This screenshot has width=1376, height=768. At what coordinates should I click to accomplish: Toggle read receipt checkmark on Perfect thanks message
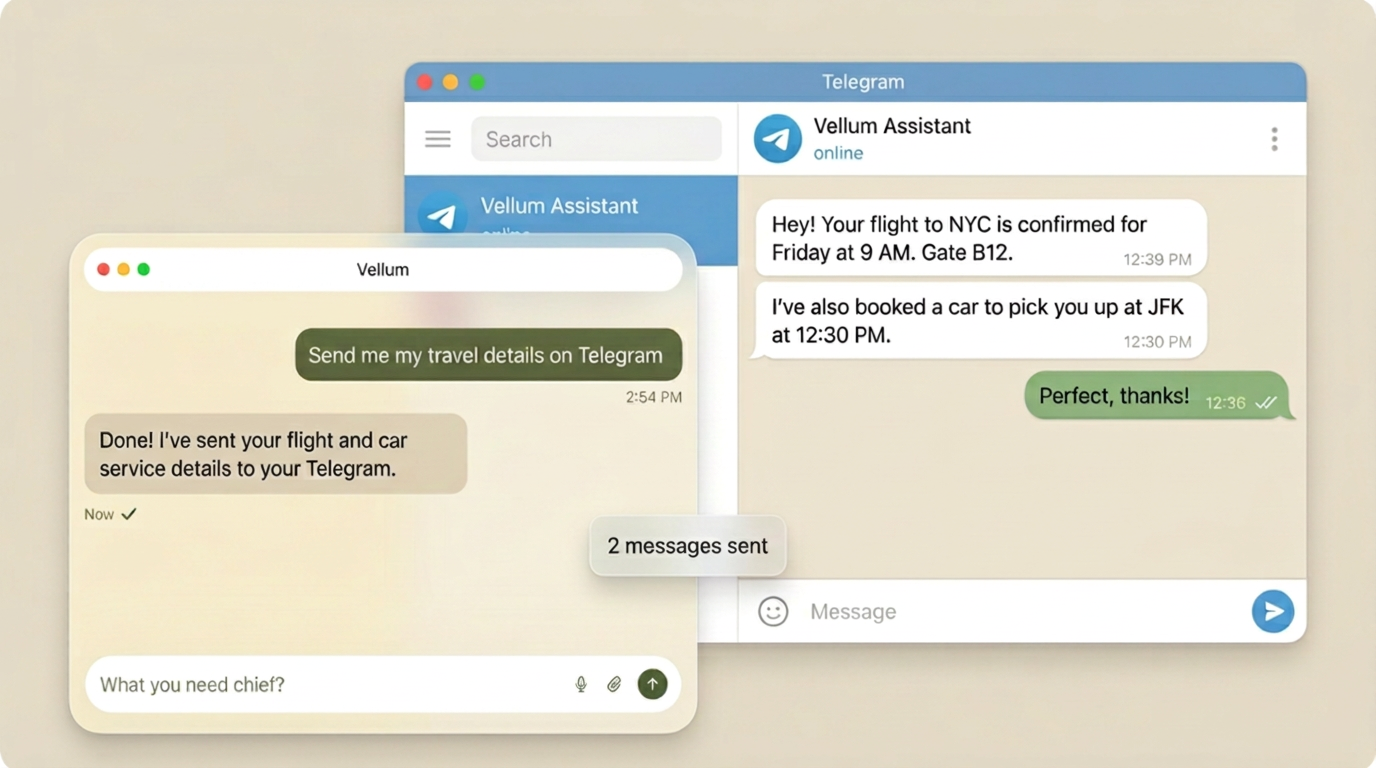[1267, 402]
